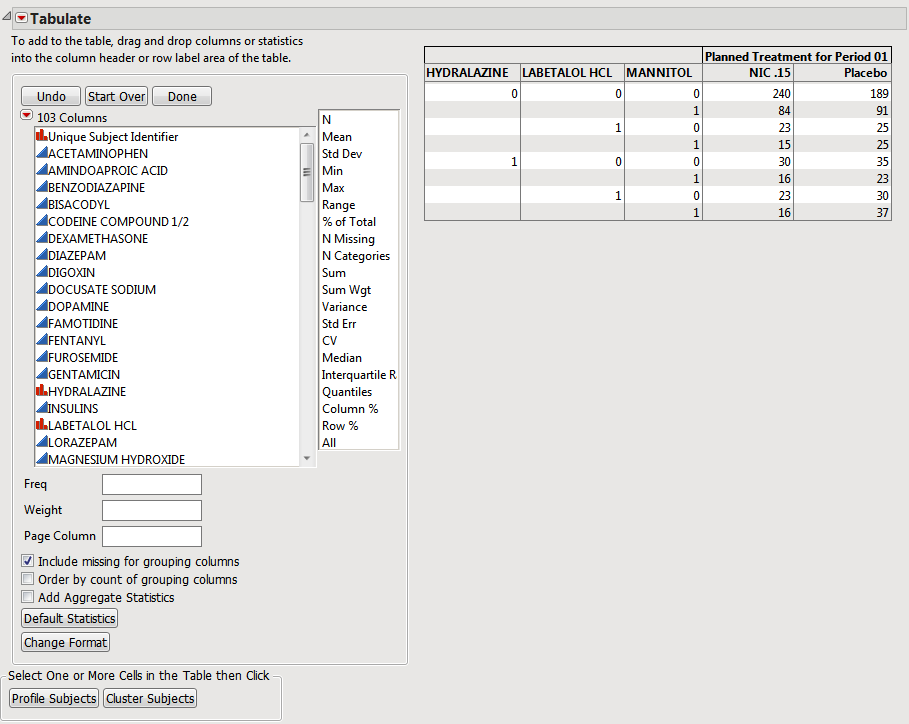Collapse the Tabulate report using the disclosure triangle
This screenshot has height=724, width=909.
7,18
